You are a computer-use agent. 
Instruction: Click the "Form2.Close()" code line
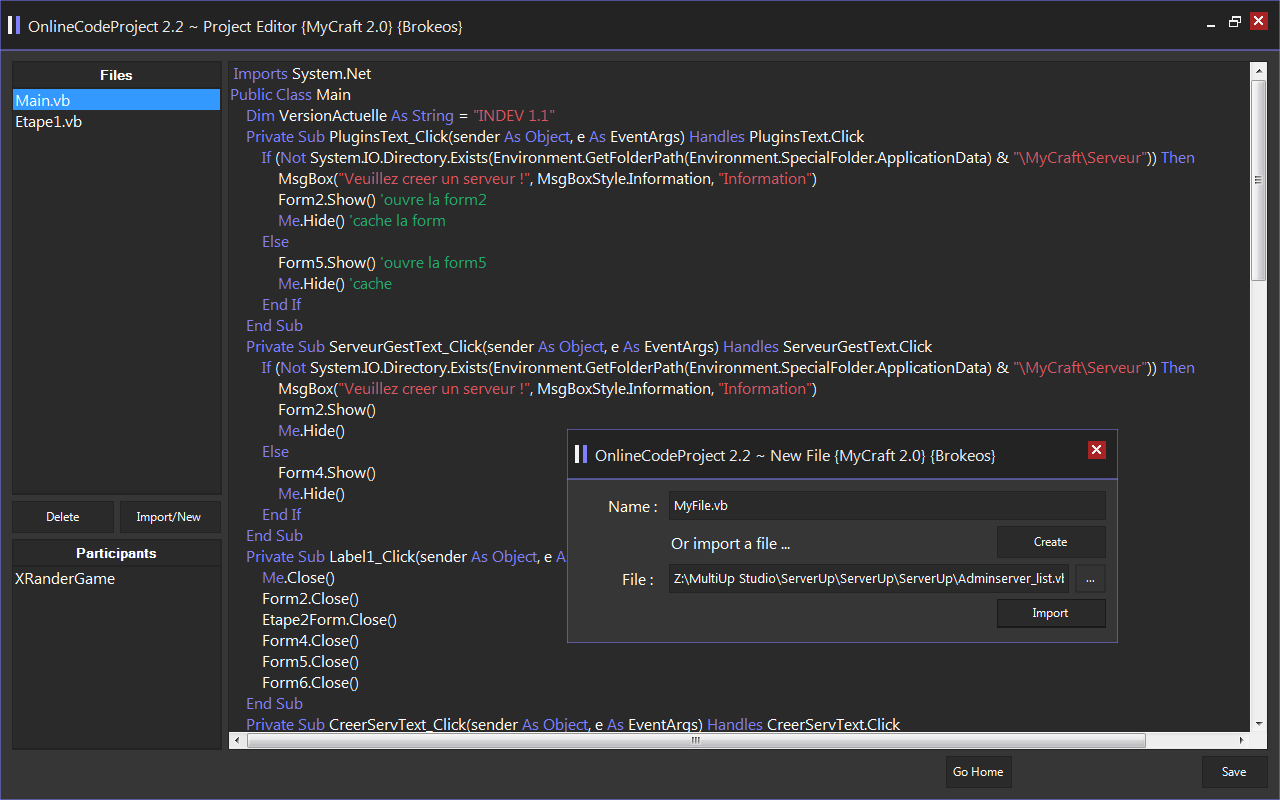click(x=310, y=598)
